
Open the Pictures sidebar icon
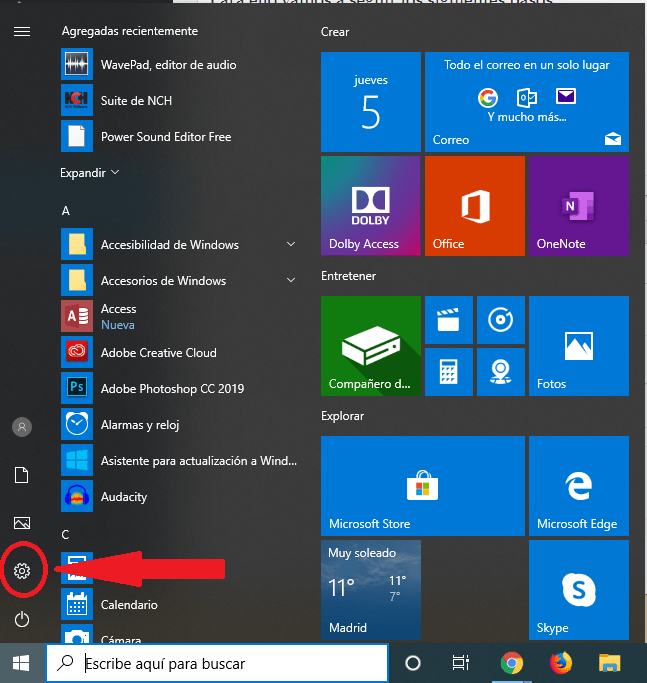pos(22,523)
